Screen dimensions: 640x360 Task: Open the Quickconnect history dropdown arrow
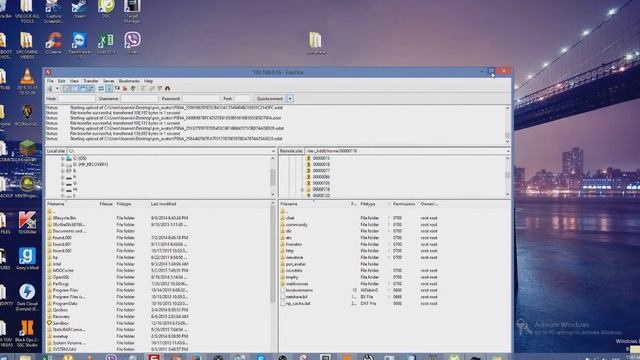coord(290,98)
